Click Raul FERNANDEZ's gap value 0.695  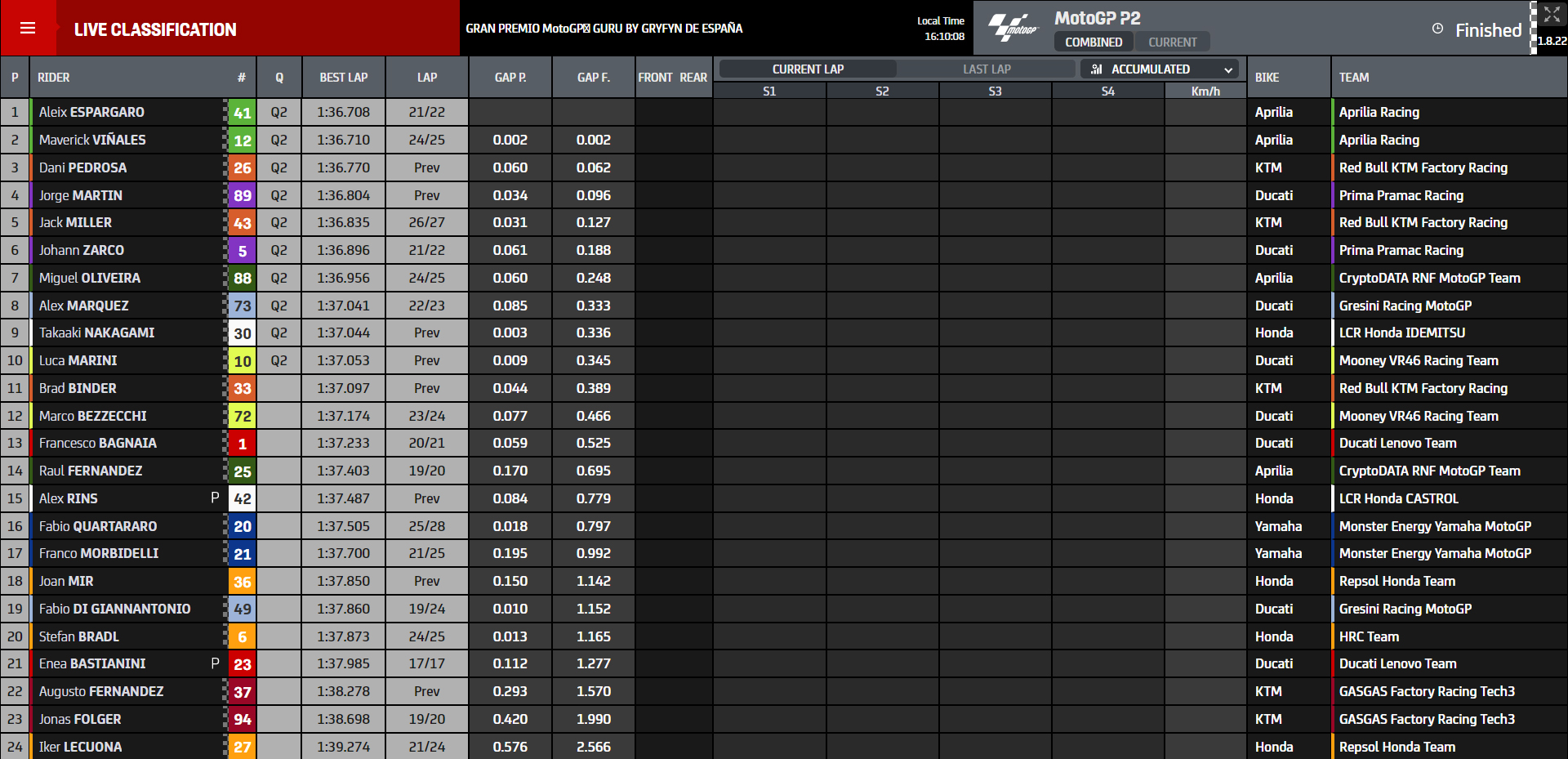click(594, 471)
